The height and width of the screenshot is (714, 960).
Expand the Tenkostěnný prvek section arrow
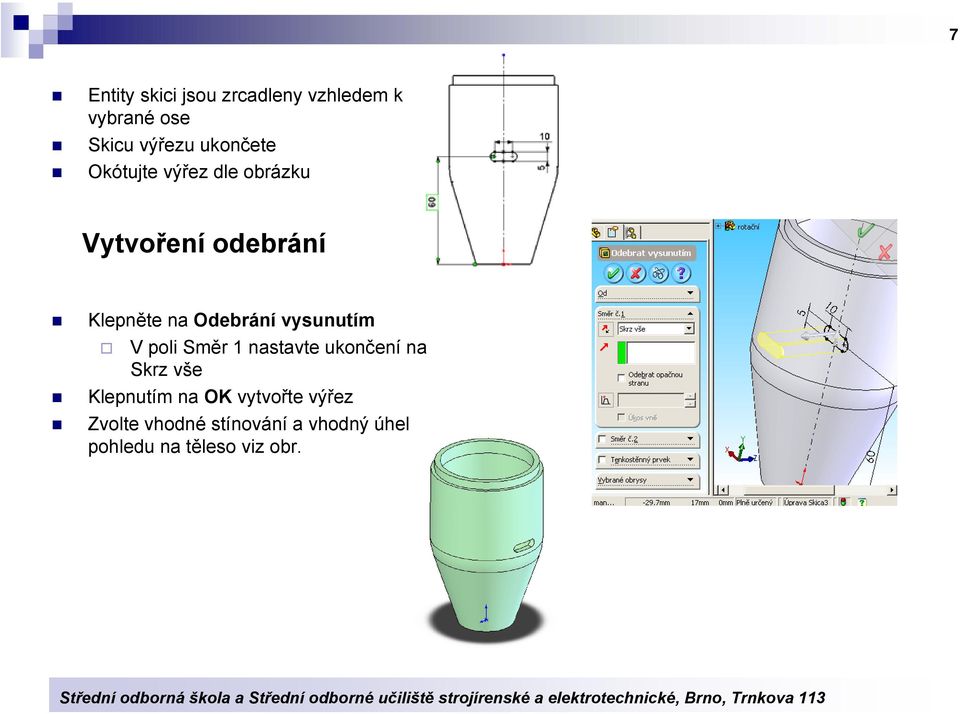click(690, 459)
